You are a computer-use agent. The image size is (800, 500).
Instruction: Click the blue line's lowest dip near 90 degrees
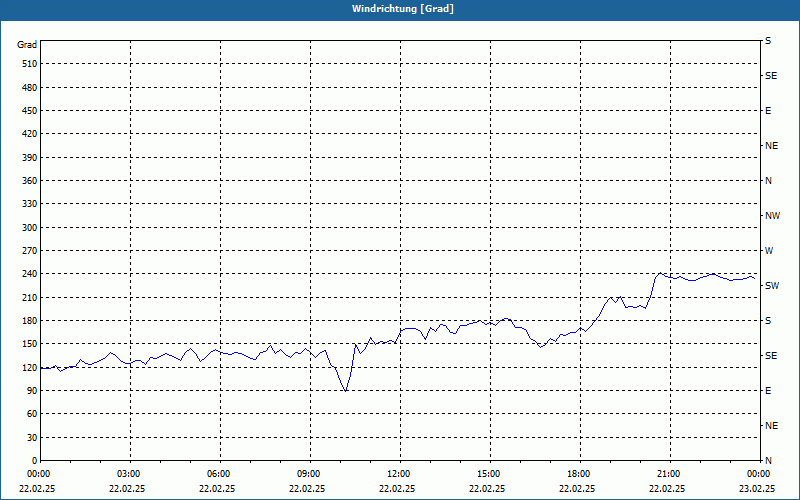[x=346, y=391]
